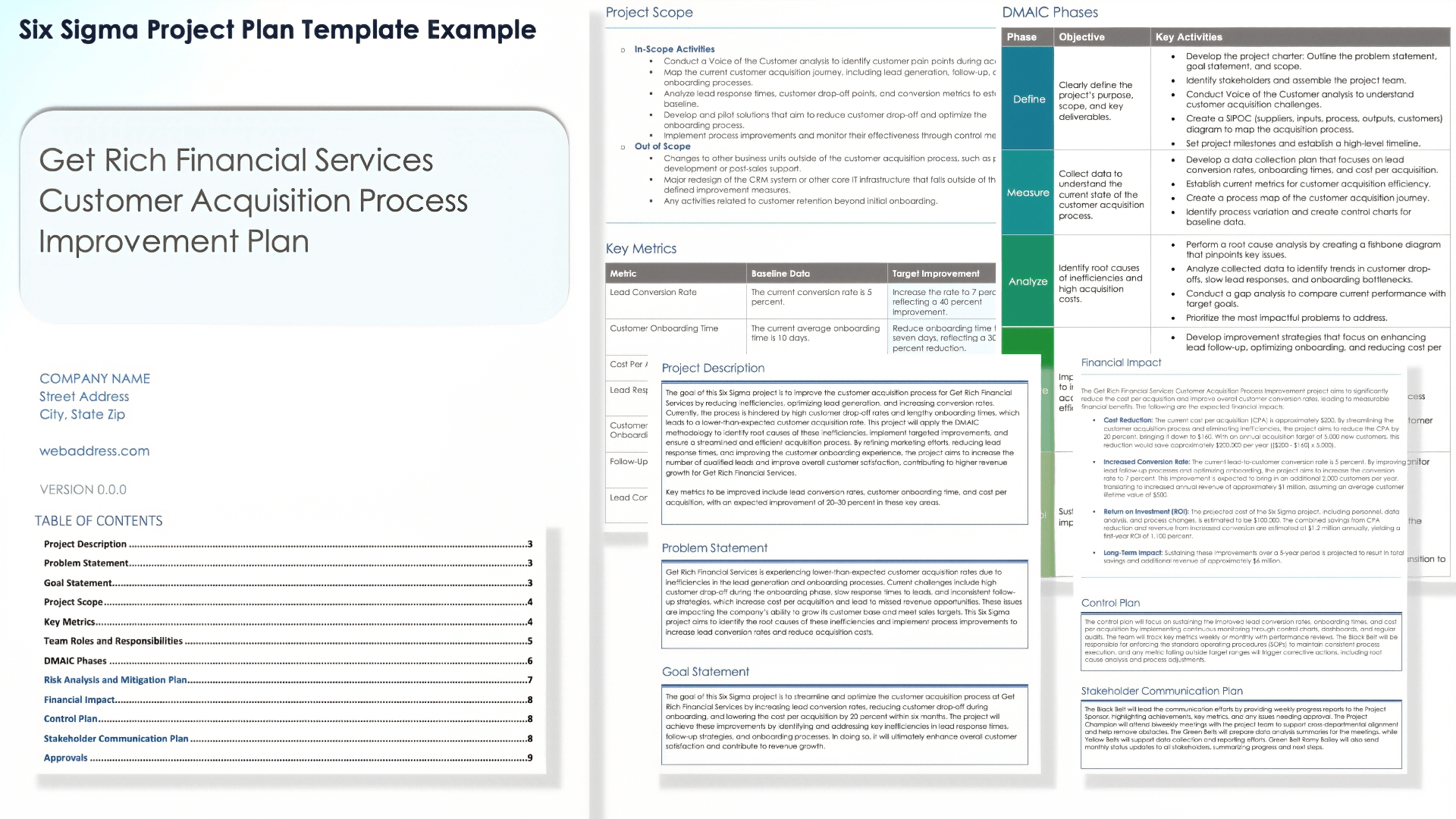Select the City, State Zip line
The height and width of the screenshot is (819, 1456).
click(x=82, y=415)
